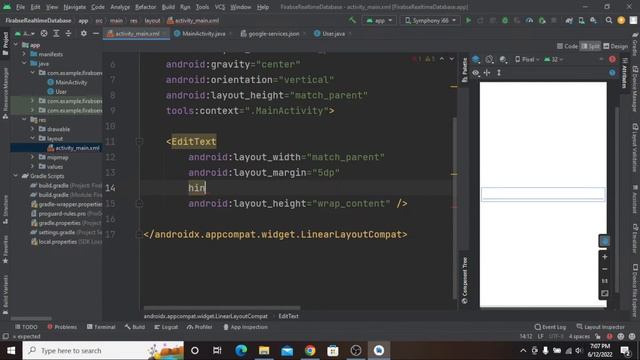Open the Build menu
This screenshot has height=360, width=640.
168,7
